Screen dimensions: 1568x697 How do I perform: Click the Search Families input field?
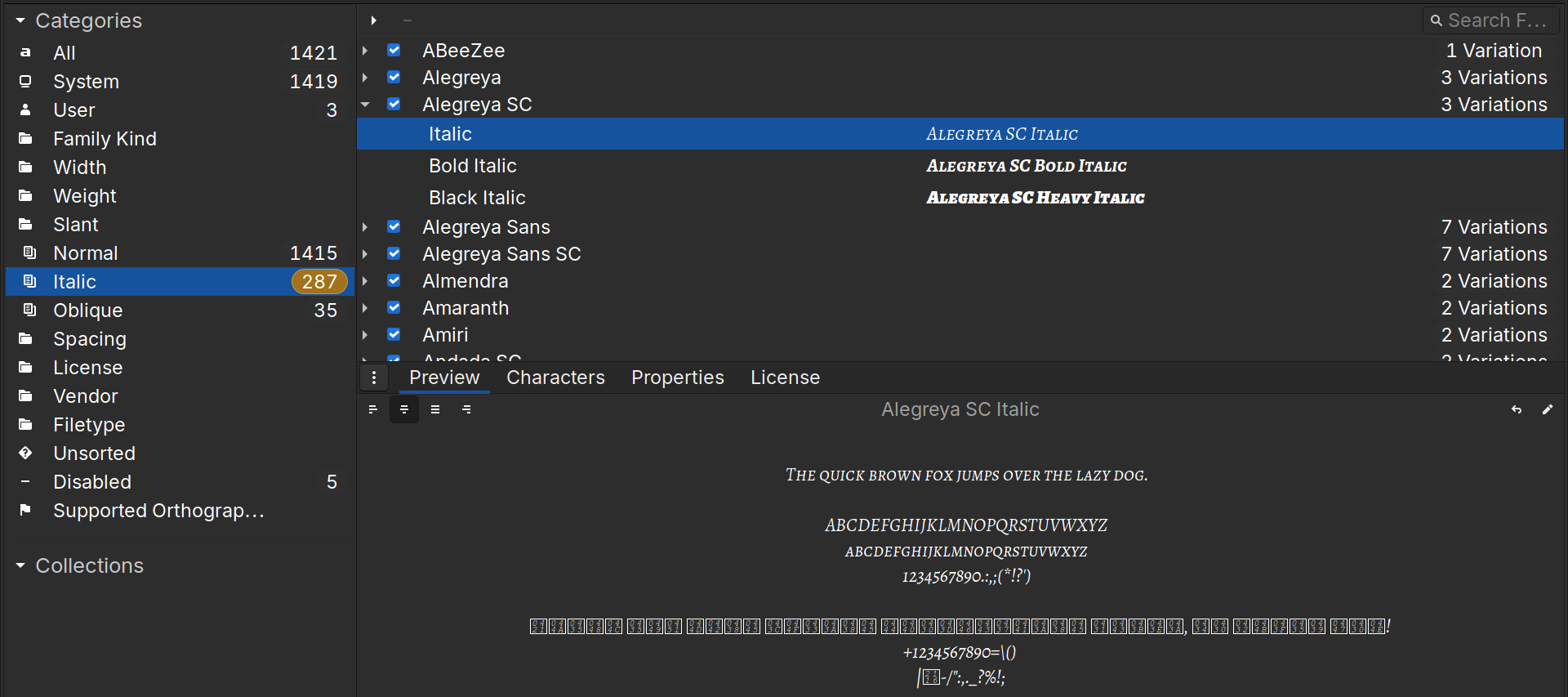1491,20
